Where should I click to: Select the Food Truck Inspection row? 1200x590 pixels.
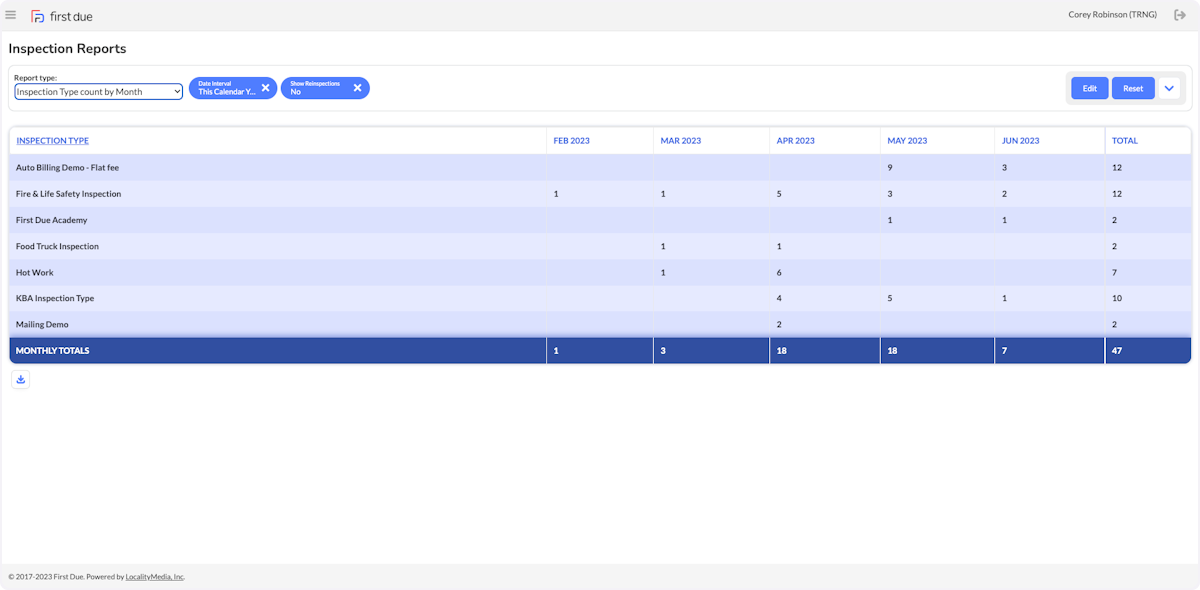click(600, 246)
